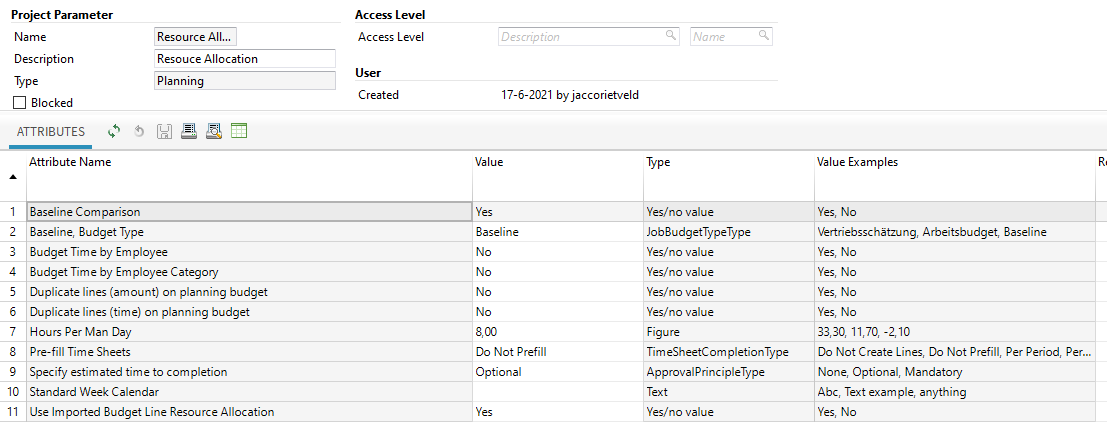The image size is (1107, 436).
Task: Click the revert/undo arrow icon
Action: click(x=139, y=131)
